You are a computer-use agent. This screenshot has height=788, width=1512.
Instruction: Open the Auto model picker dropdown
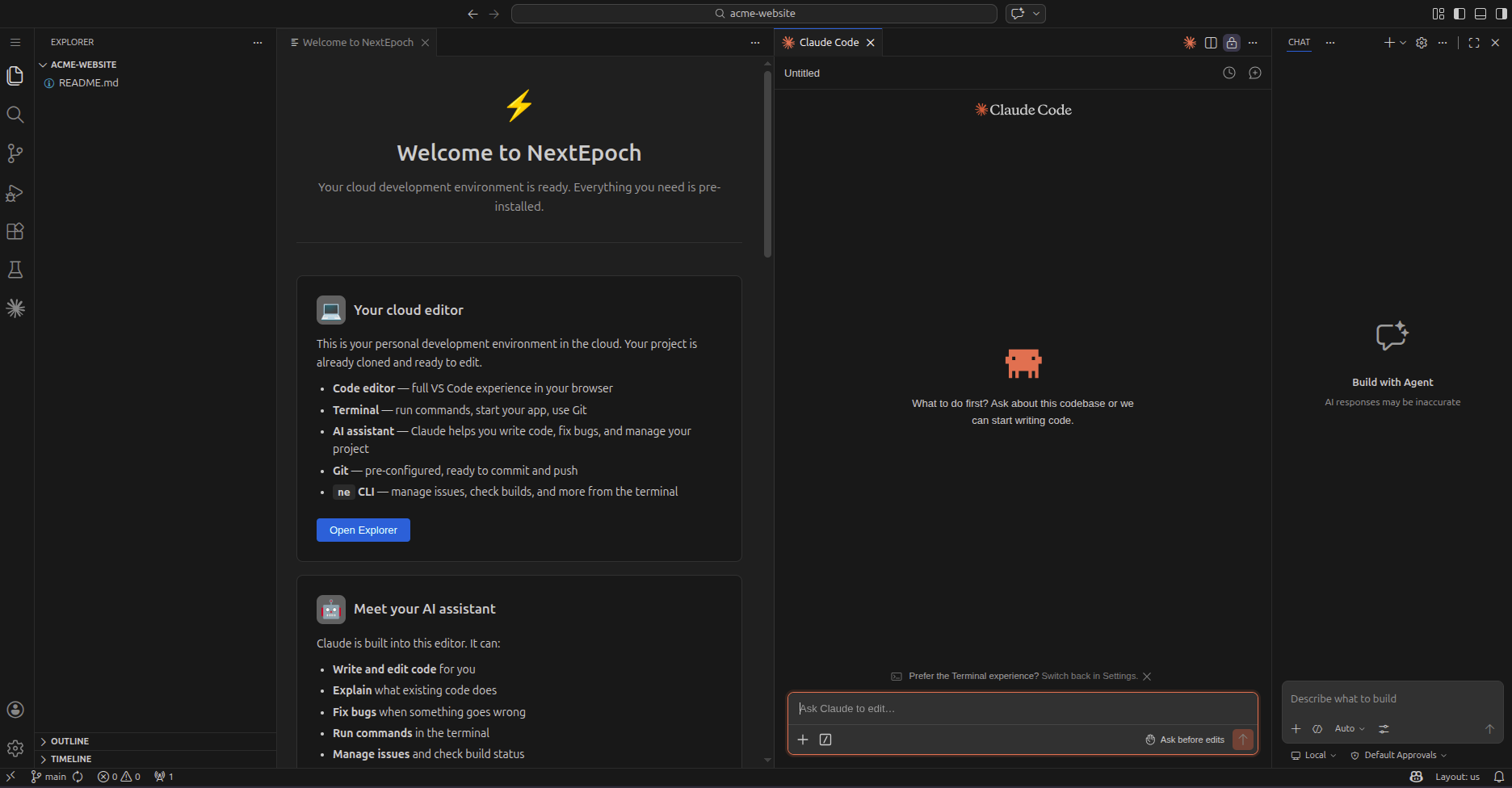click(1350, 729)
